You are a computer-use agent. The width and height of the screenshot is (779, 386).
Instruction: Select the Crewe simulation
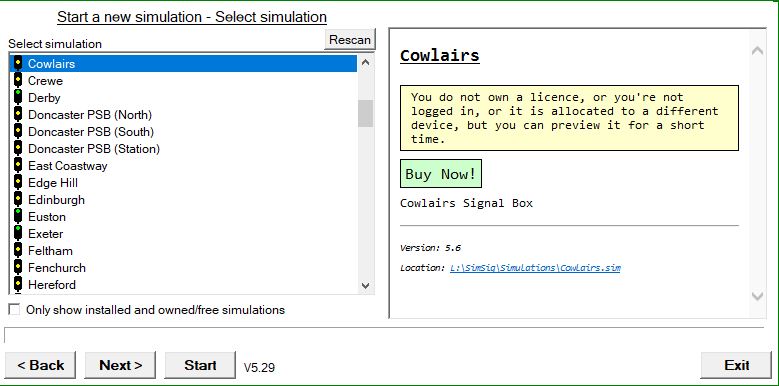tap(183, 80)
